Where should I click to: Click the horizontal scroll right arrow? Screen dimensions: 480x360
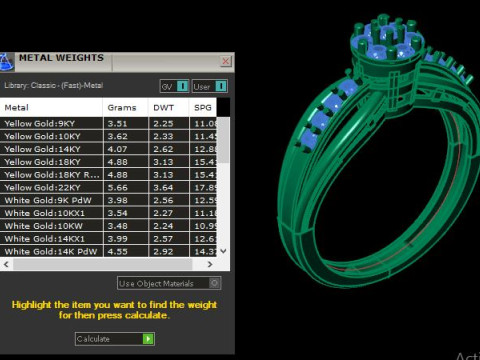click(210, 264)
